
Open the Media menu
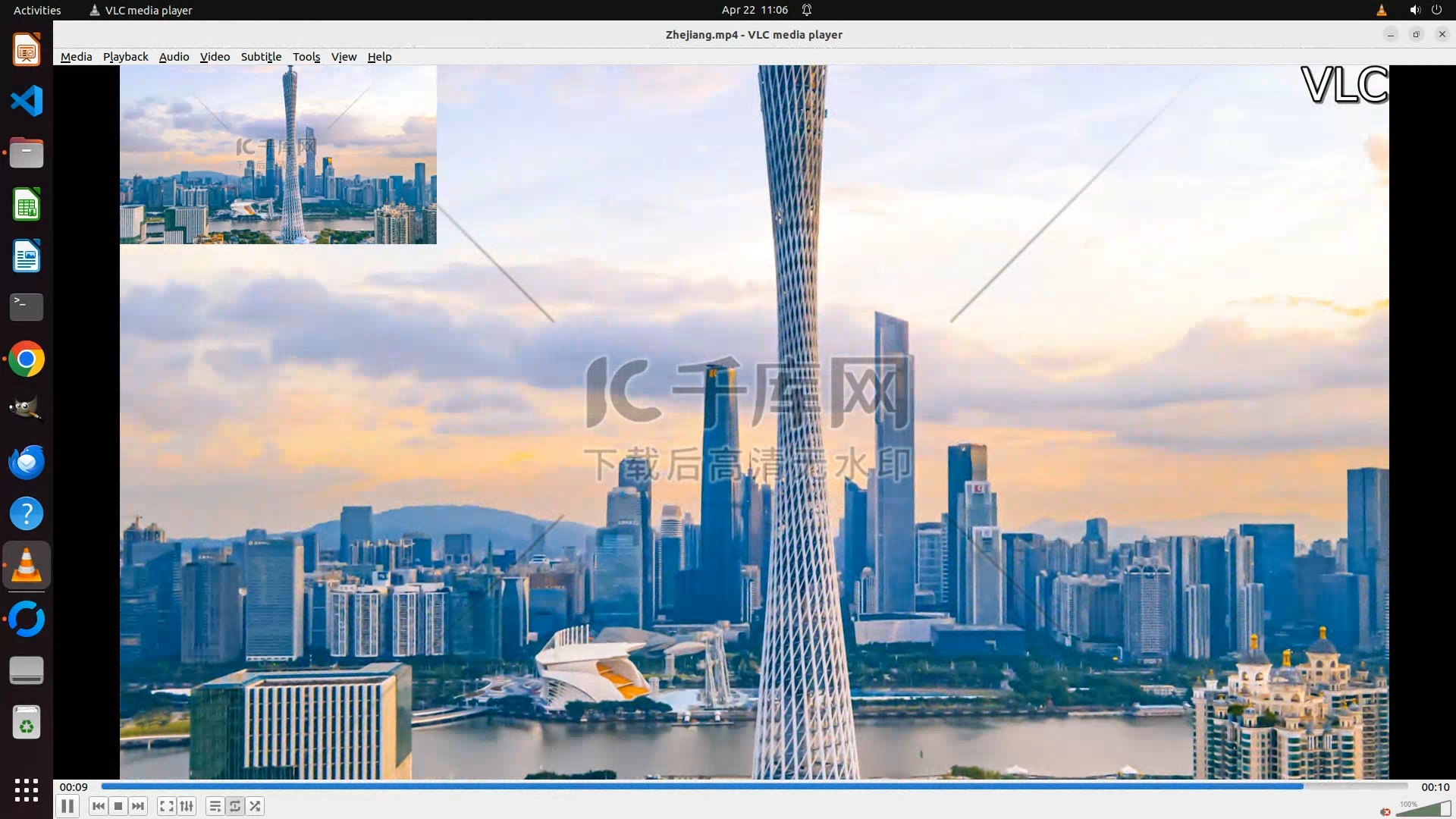point(76,57)
